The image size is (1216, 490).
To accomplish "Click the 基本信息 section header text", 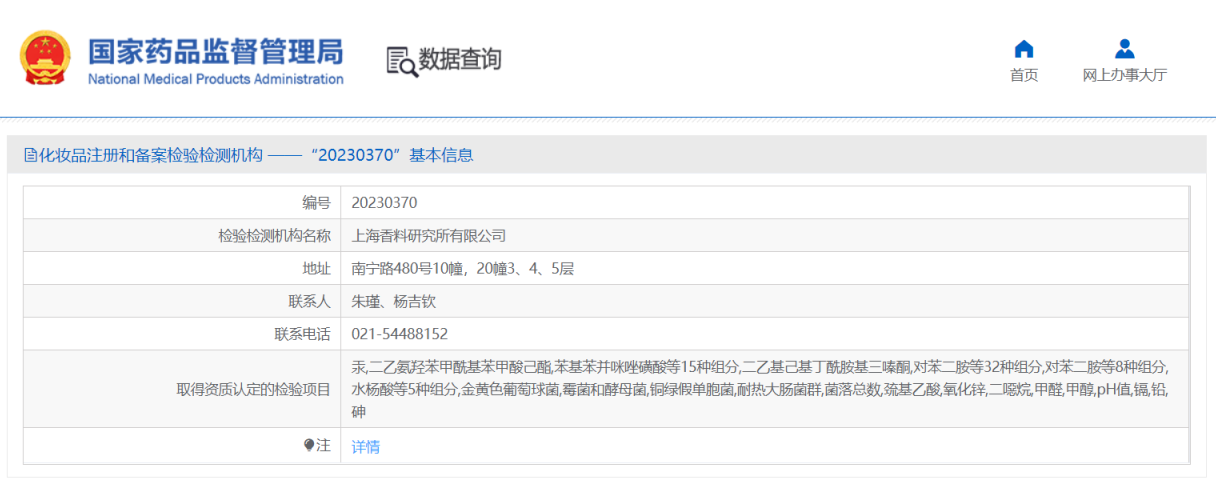I will click(441, 155).
